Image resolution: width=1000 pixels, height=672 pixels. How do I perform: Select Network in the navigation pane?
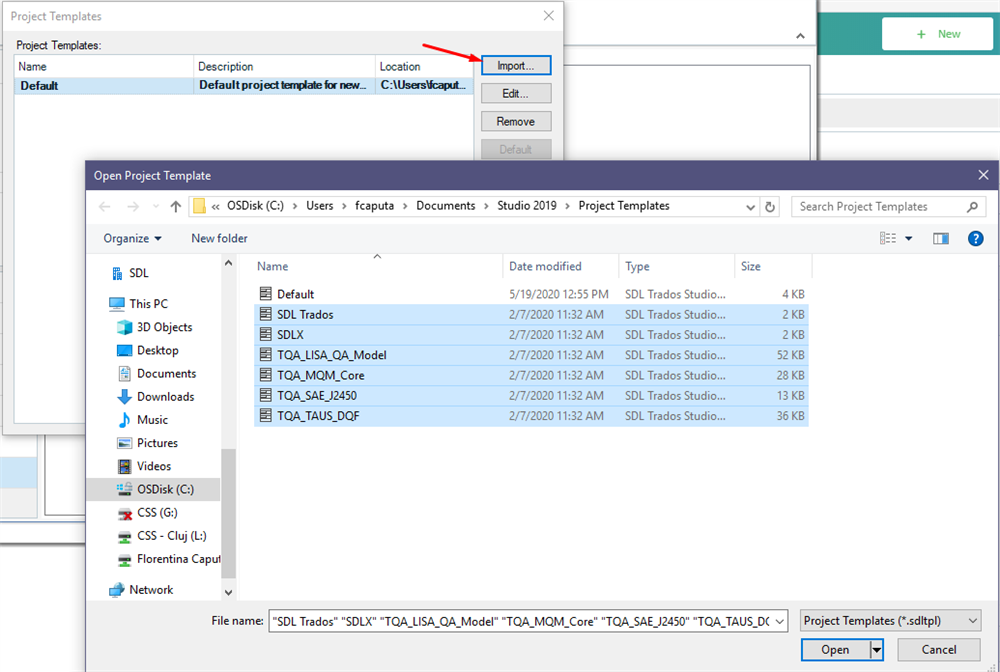141,590
